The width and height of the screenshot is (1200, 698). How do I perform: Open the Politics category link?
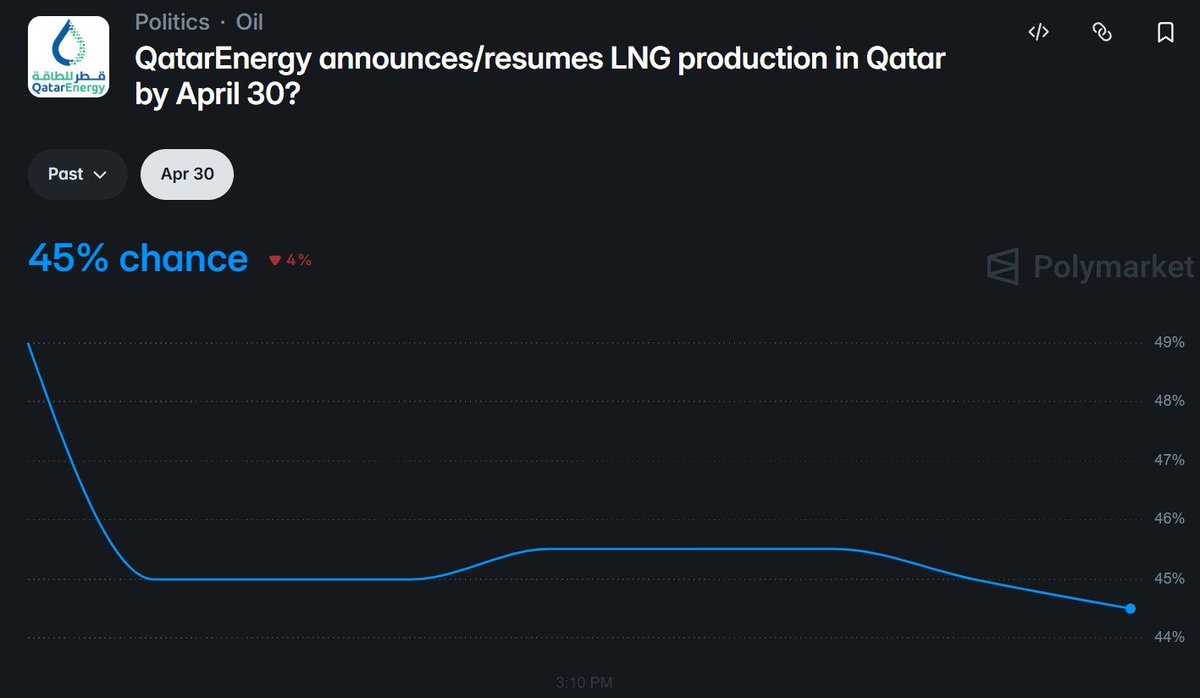172,22
